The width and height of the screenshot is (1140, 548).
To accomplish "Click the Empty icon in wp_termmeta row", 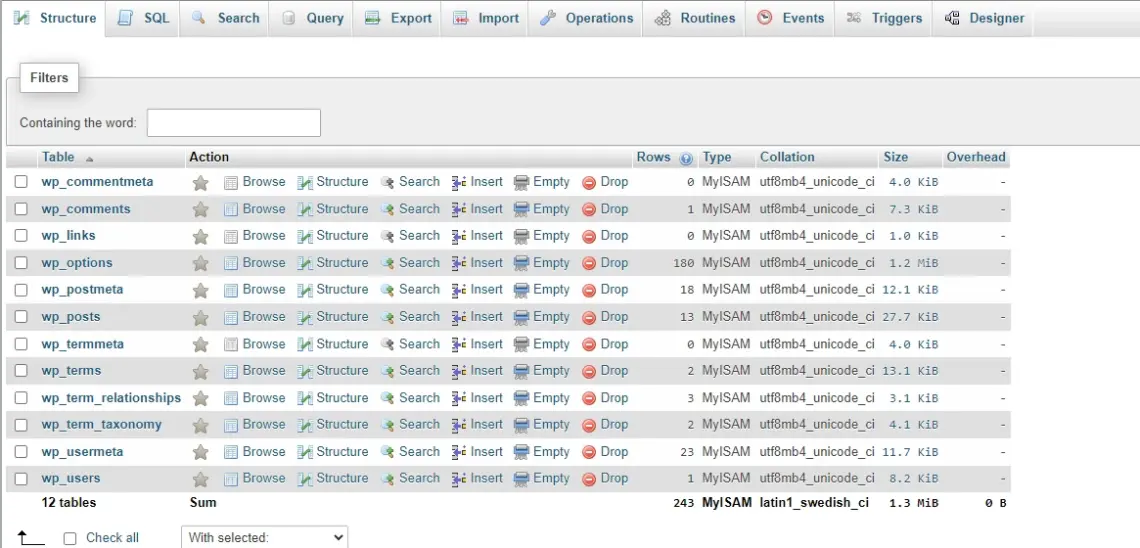I will [521, 344].
